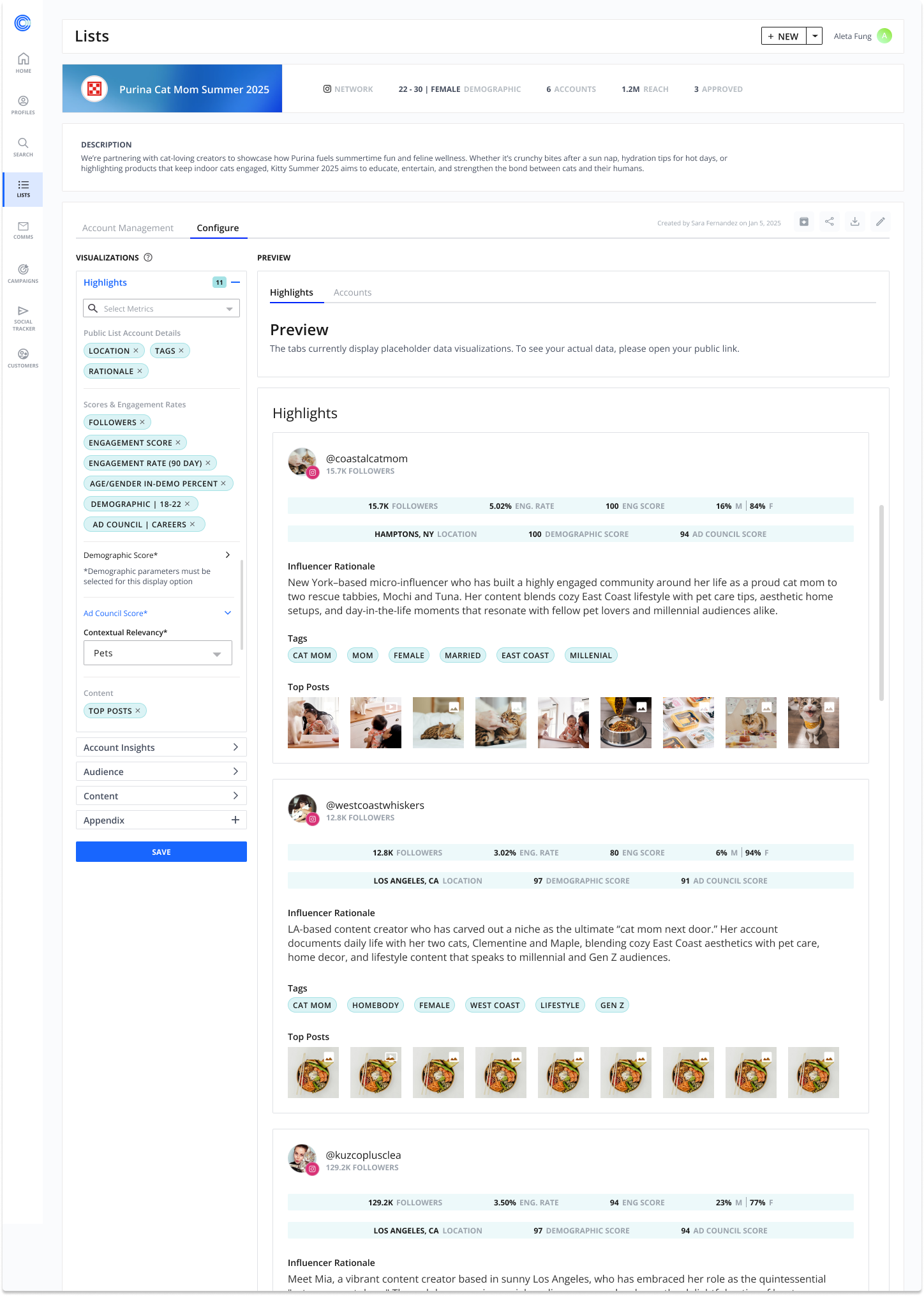The height and width of the screenshot is (1296, 924).
Task: Open the Contextual Relevancy Pets dropdown
Action: [158, 653]
